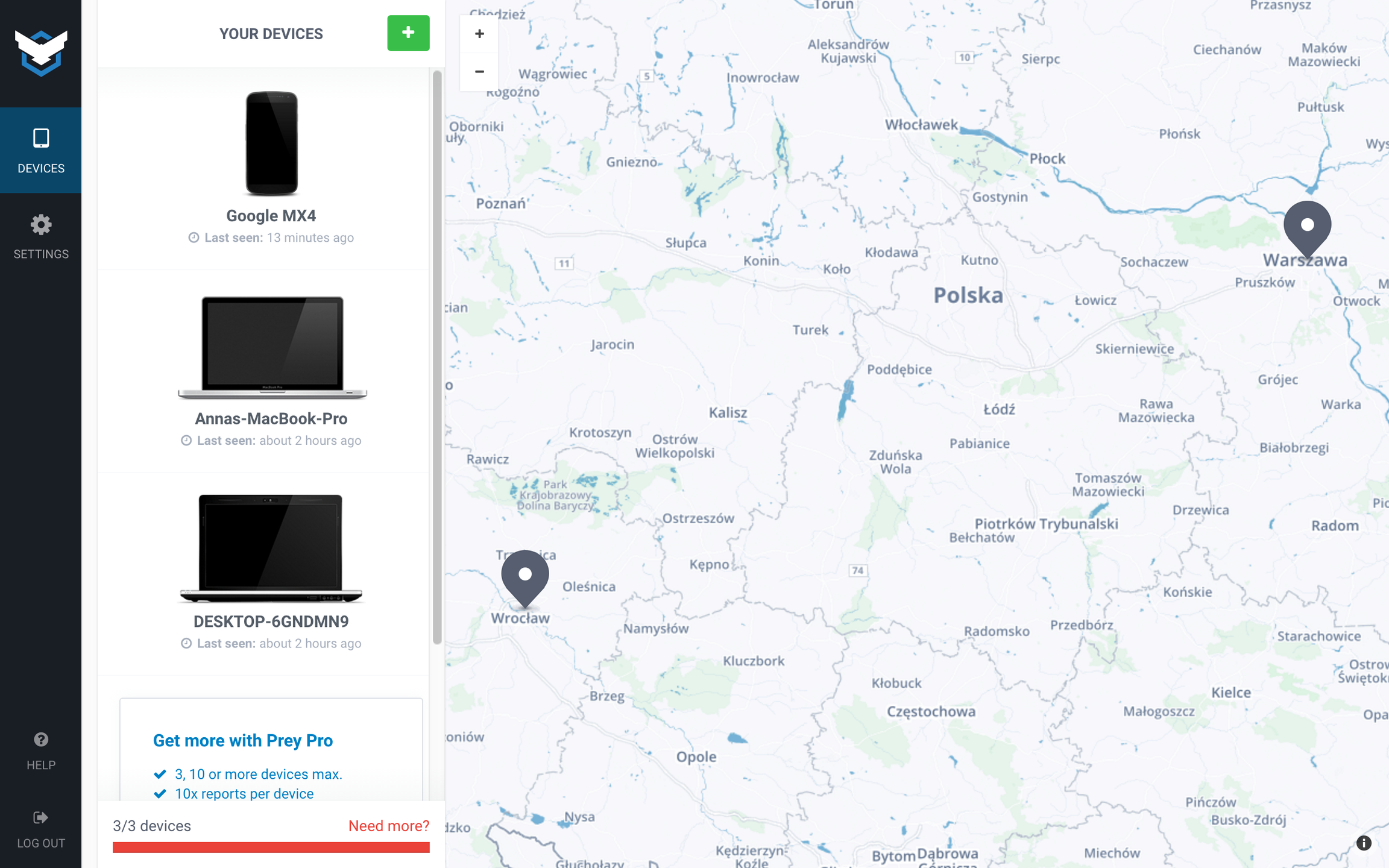Click Log Out in the sidebar
Image resolution: width=1389 pixels, height=868 pixels.
pos(41,829)
